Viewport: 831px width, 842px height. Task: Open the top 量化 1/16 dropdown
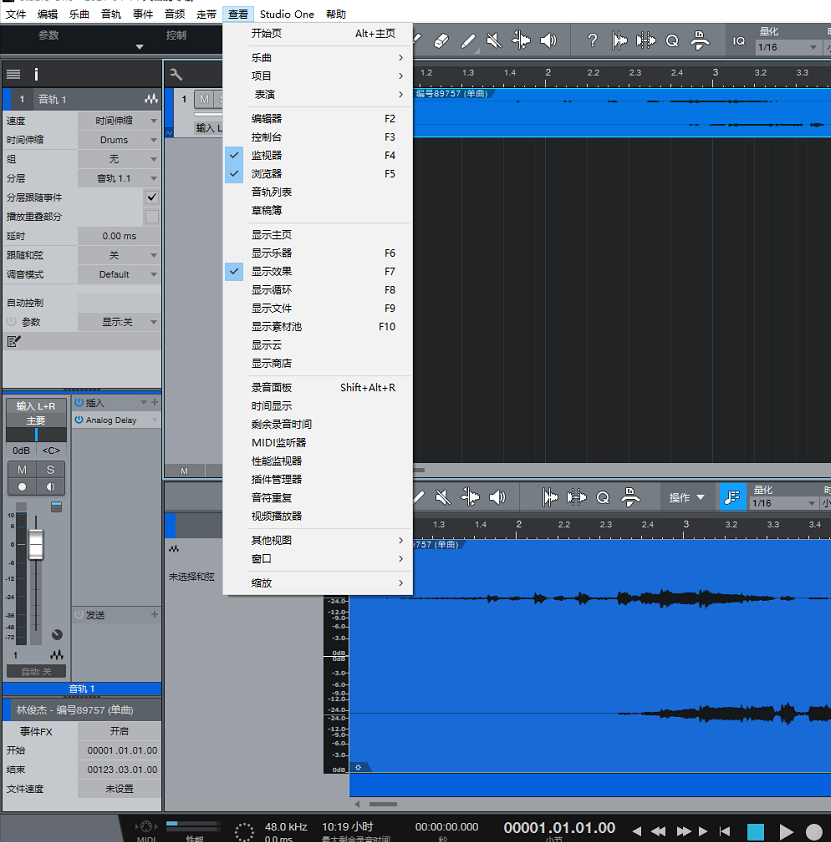[788, 47]
